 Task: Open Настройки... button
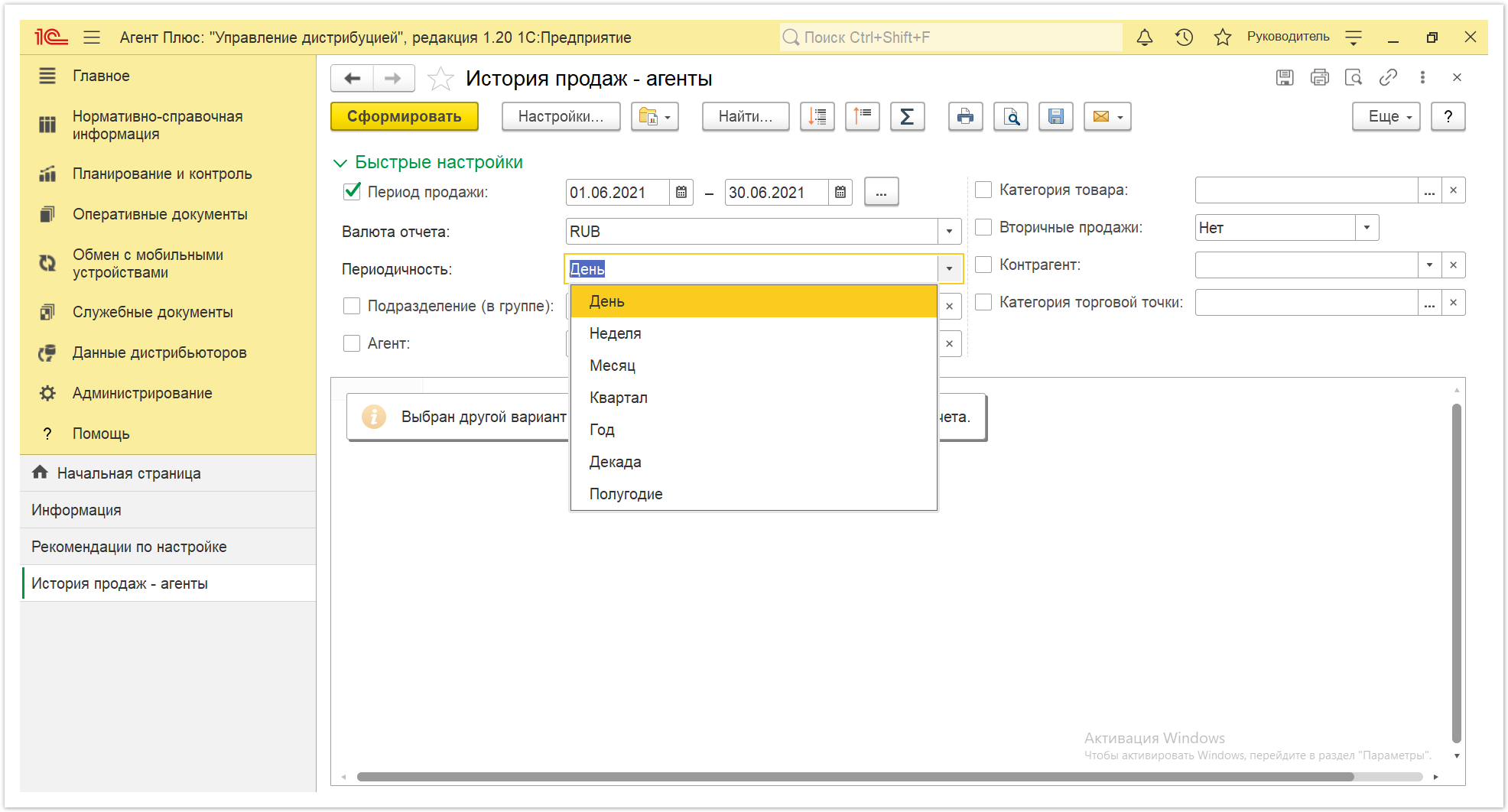[561, 116]
